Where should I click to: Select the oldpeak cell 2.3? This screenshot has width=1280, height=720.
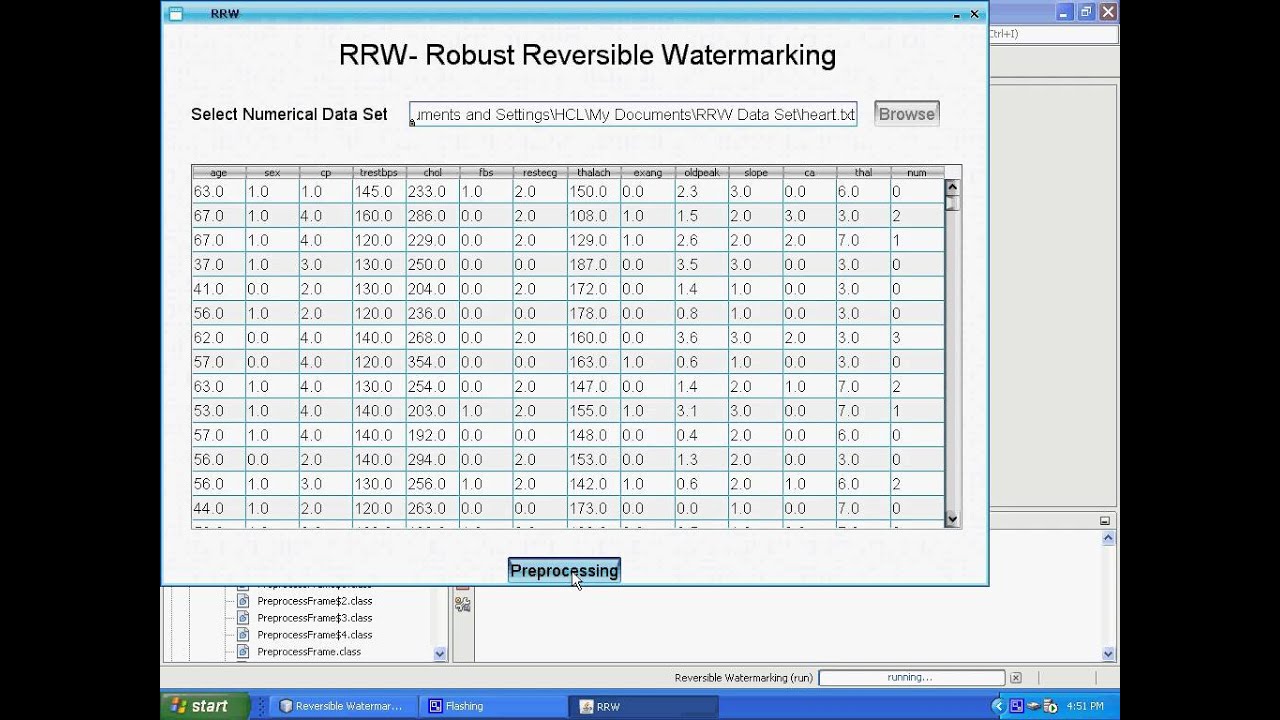click(x=702, y=192)
